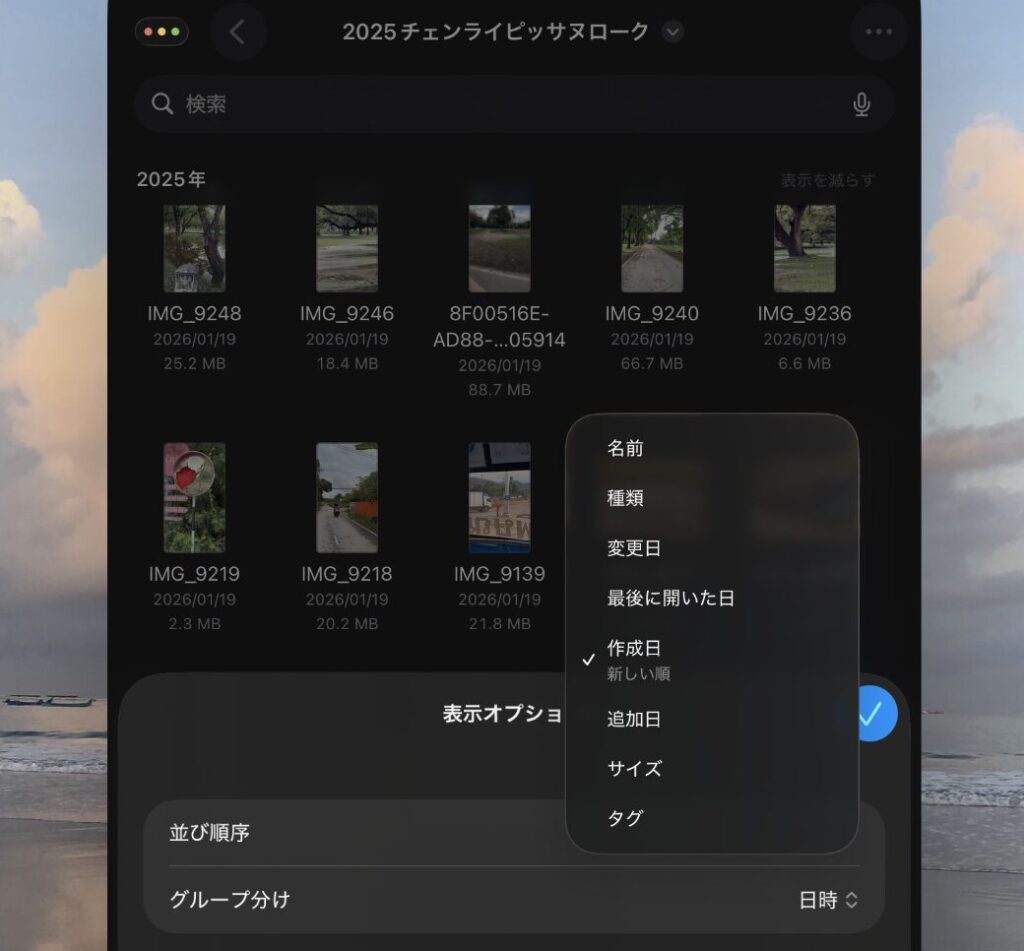Select 最後に開いた日 sort option
This screenshot has height=951, width=1024.
[670, 598]
